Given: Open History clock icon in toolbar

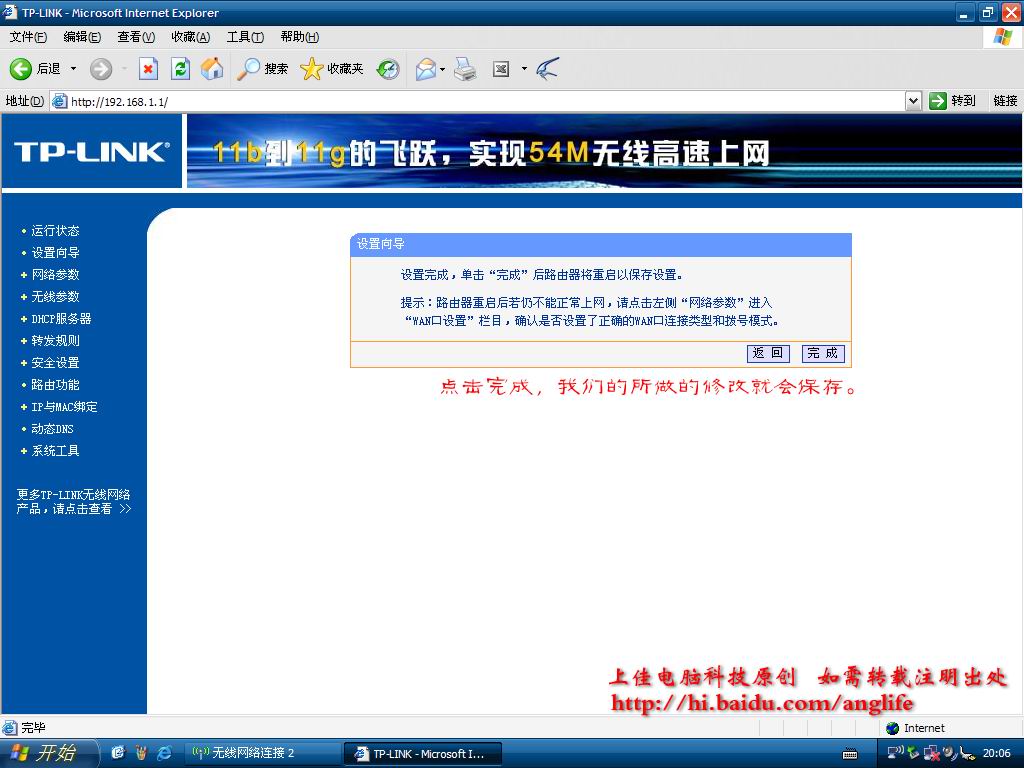Looking at the screenshot, I should click(x=388, y=69).
